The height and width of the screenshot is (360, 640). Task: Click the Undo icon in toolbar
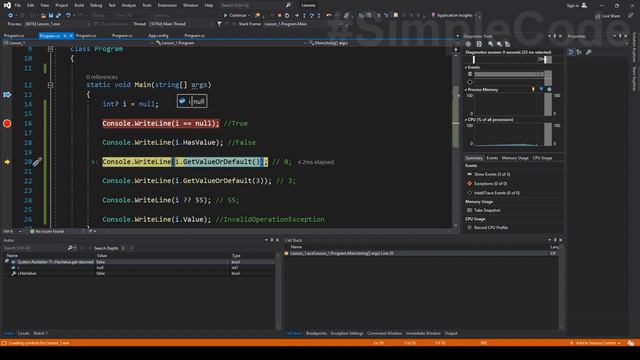68,16
